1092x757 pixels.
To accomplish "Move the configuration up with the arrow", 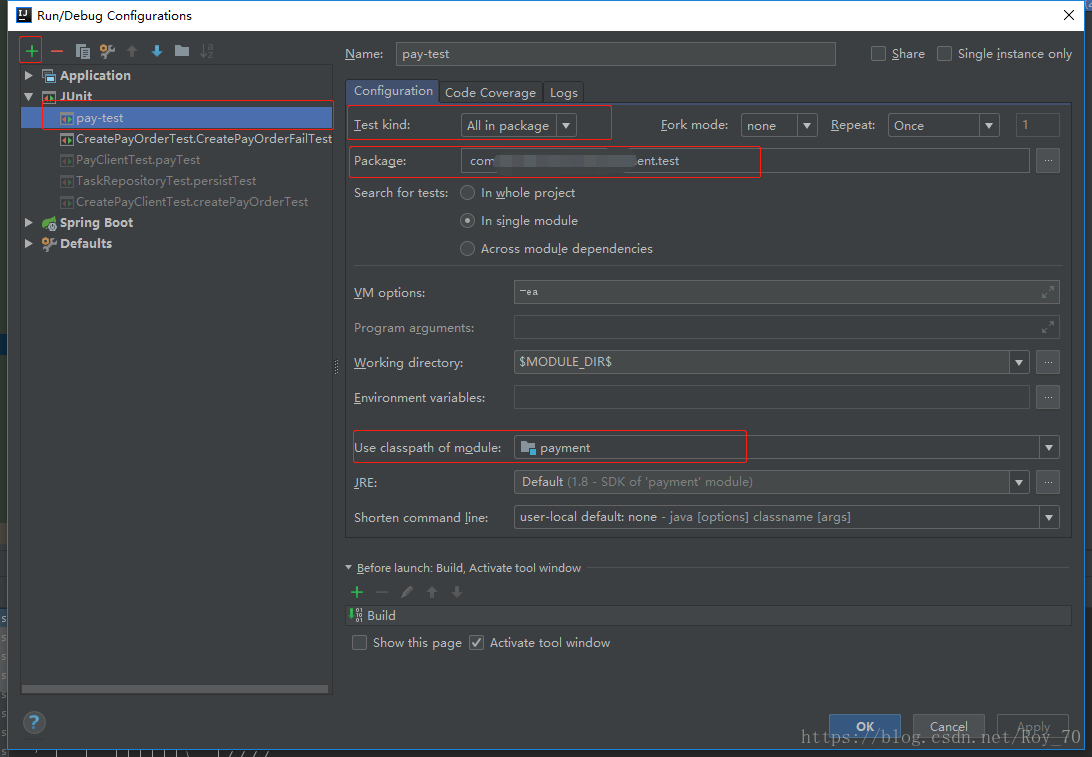I will pyautogui.click(x=132, y=51).
